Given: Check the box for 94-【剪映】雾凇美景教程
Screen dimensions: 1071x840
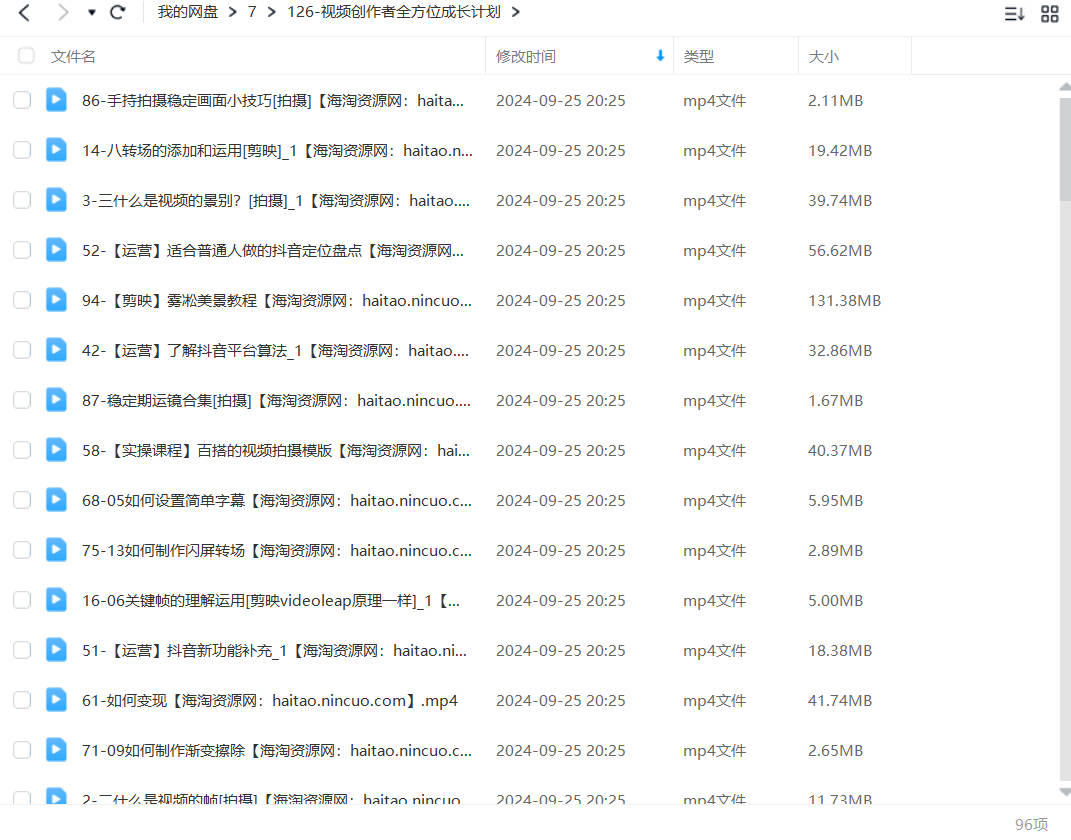Looking at the screenshot, I should click(22, 300).
